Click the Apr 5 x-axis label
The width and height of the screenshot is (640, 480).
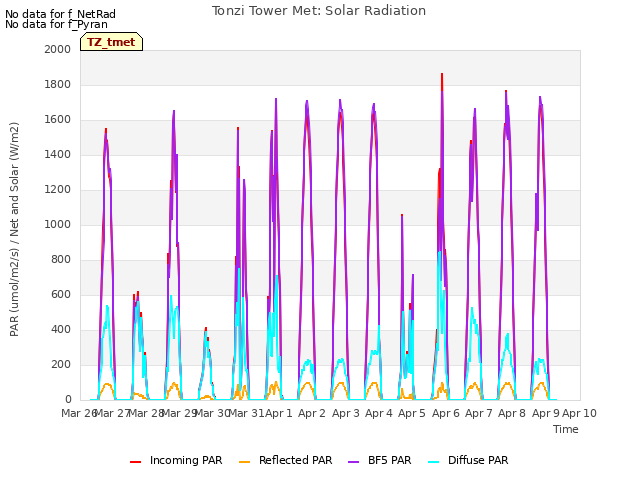point(412,413)
